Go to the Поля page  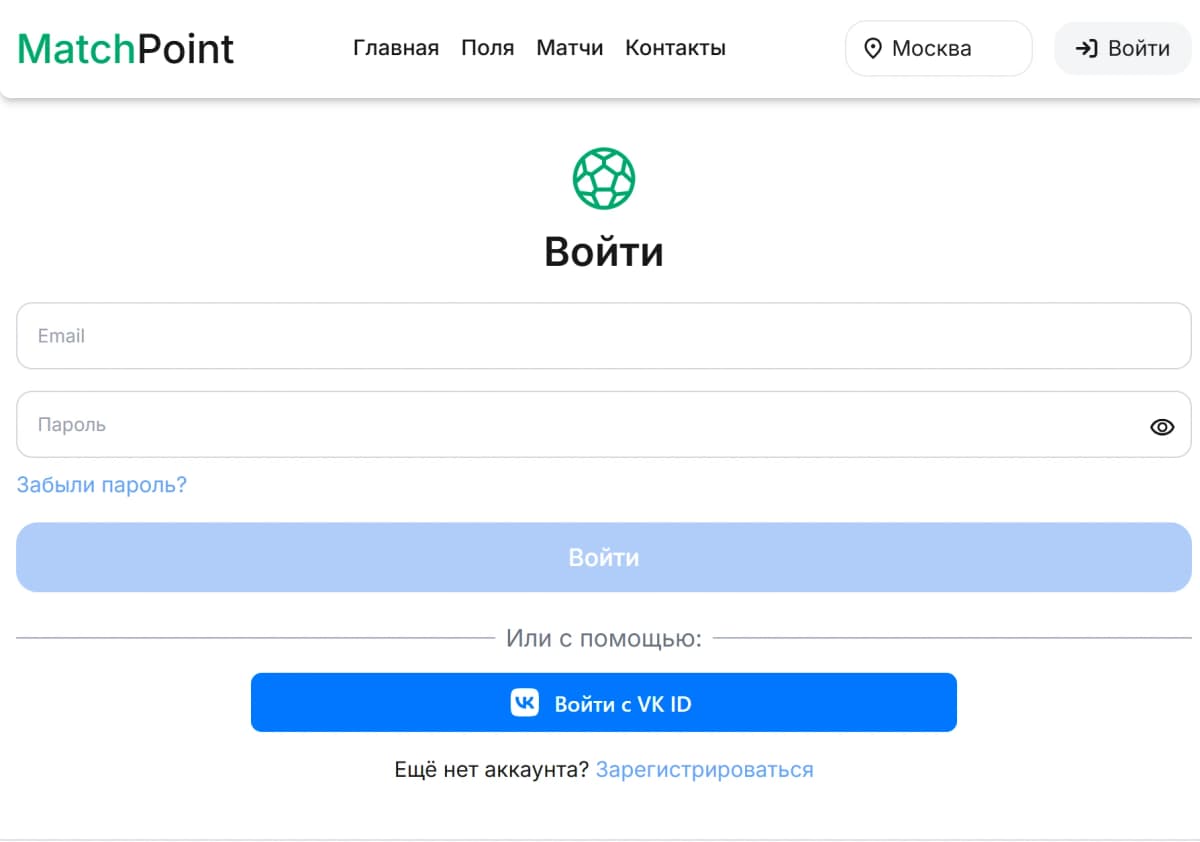(x=487, y=48)
